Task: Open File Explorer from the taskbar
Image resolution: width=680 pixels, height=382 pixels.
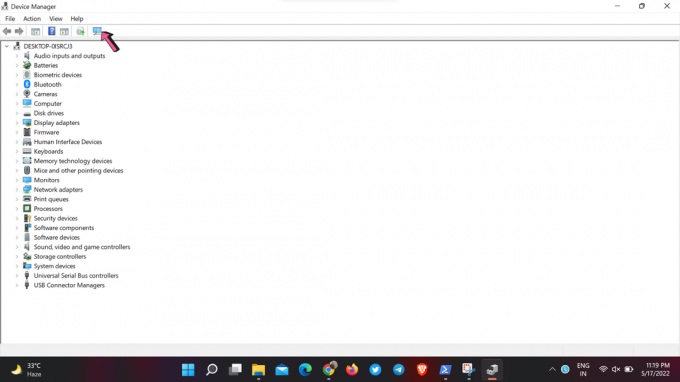Action: tap(258, 369)
